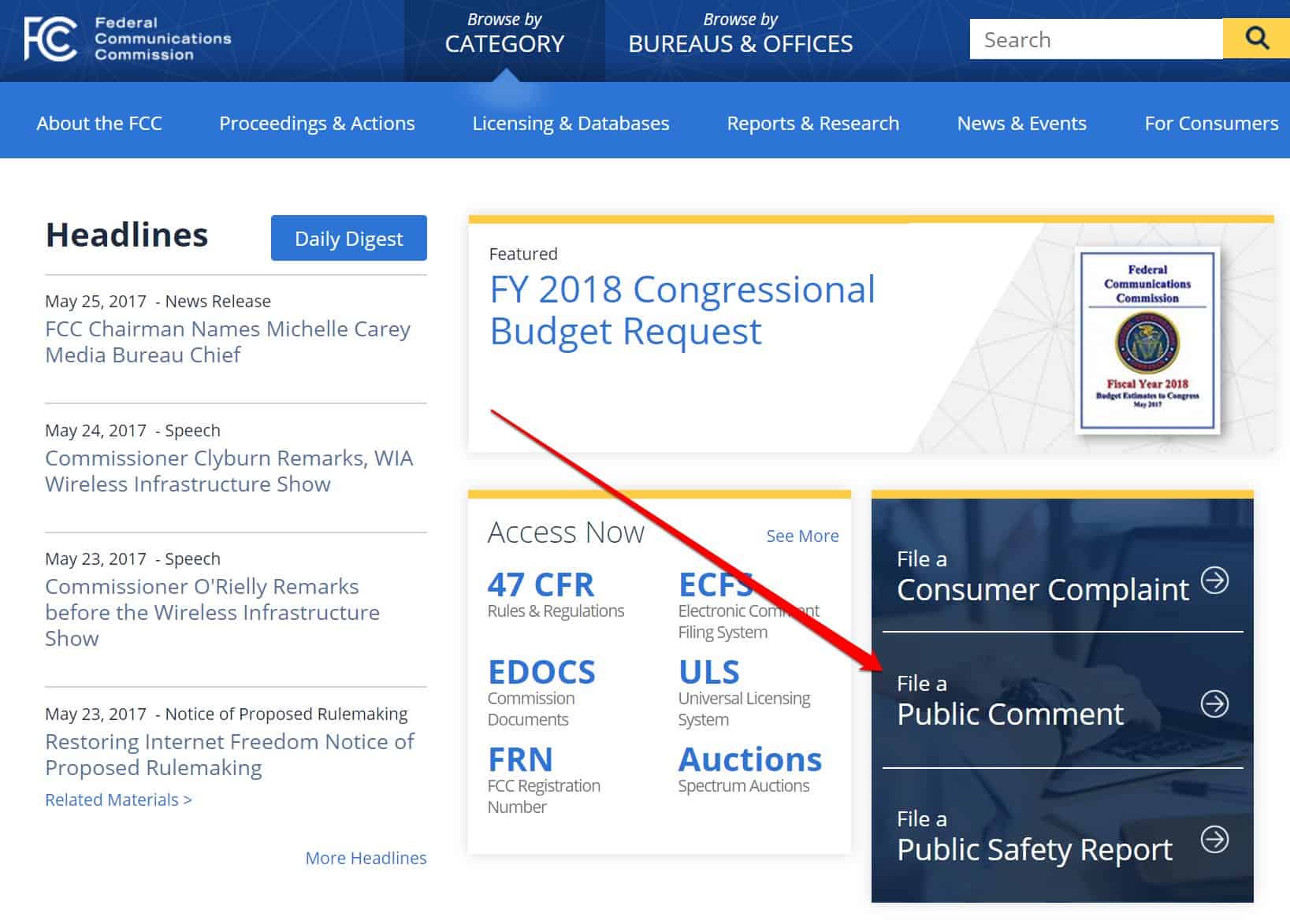
Task: Select Browse by Bureaus & Offices tab
Action: point(740,34)
